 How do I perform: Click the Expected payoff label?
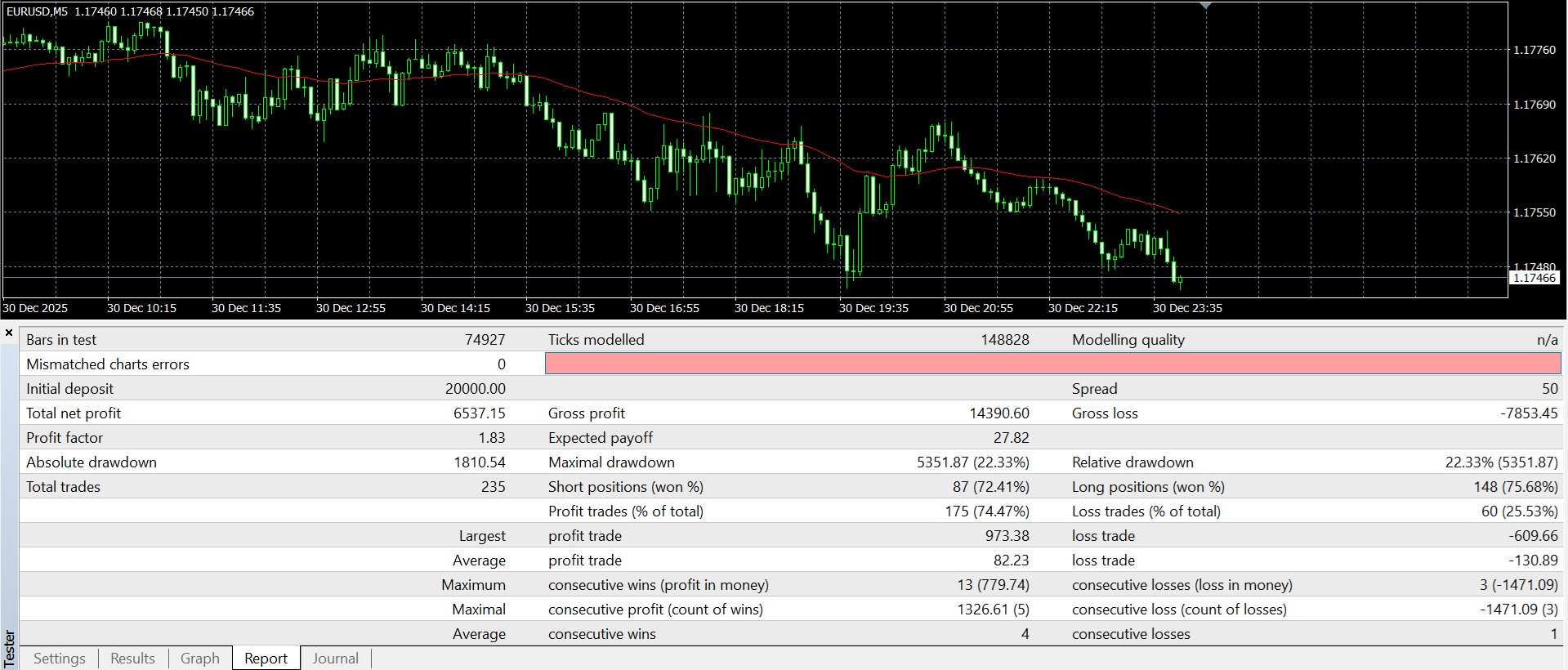pyautogui.click(x=601, y=438)
